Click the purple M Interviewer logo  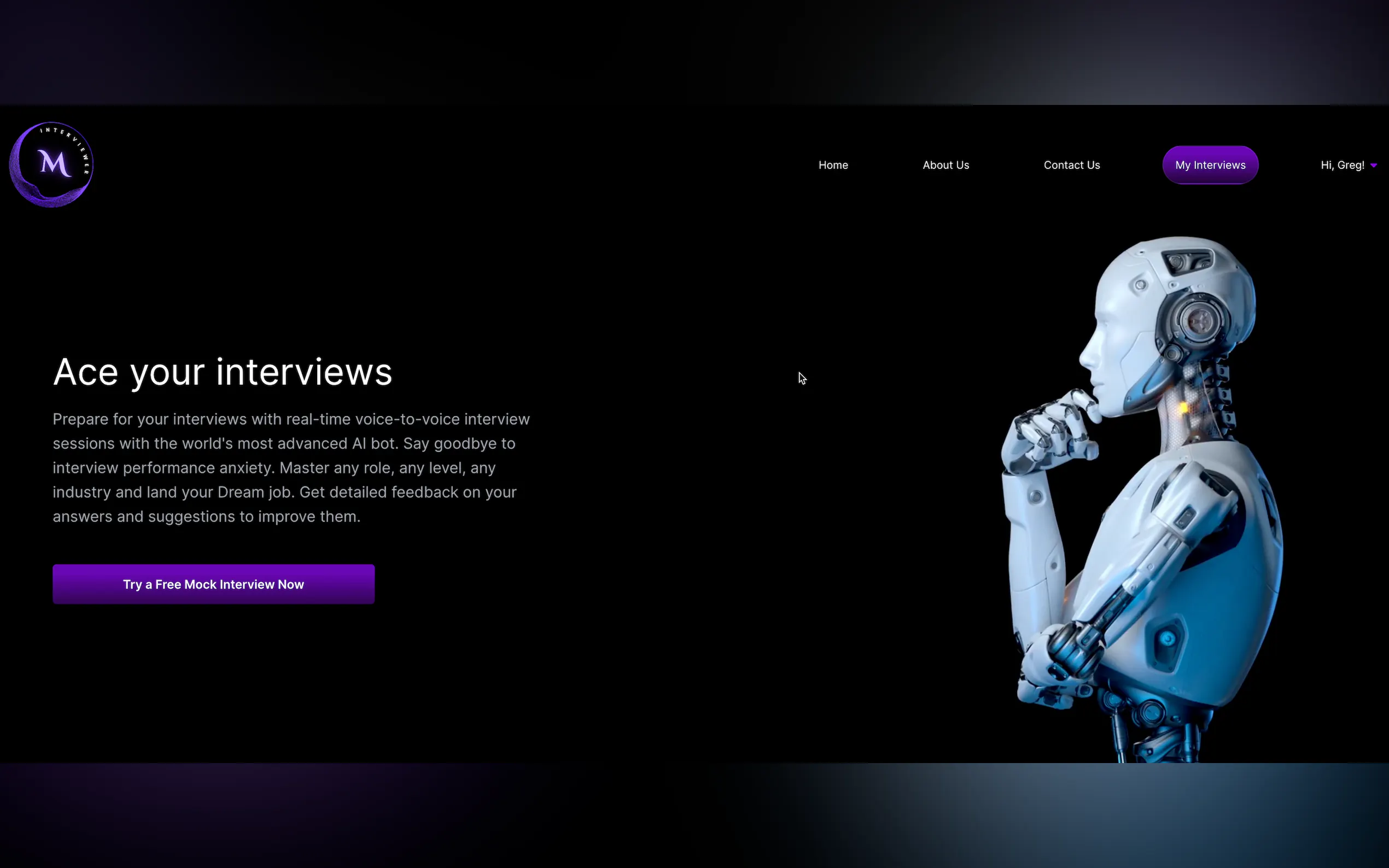coord(51,164)
